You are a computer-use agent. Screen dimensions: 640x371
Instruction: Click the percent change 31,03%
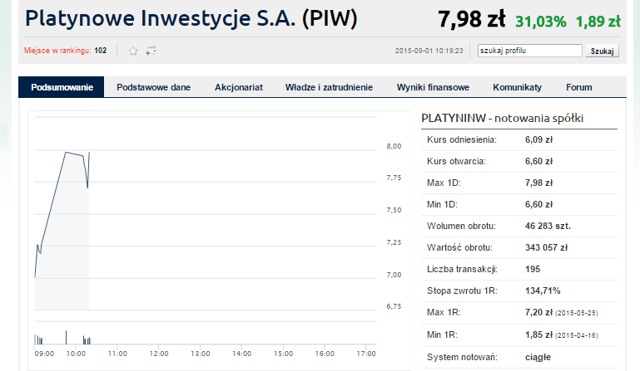(540, 22)
